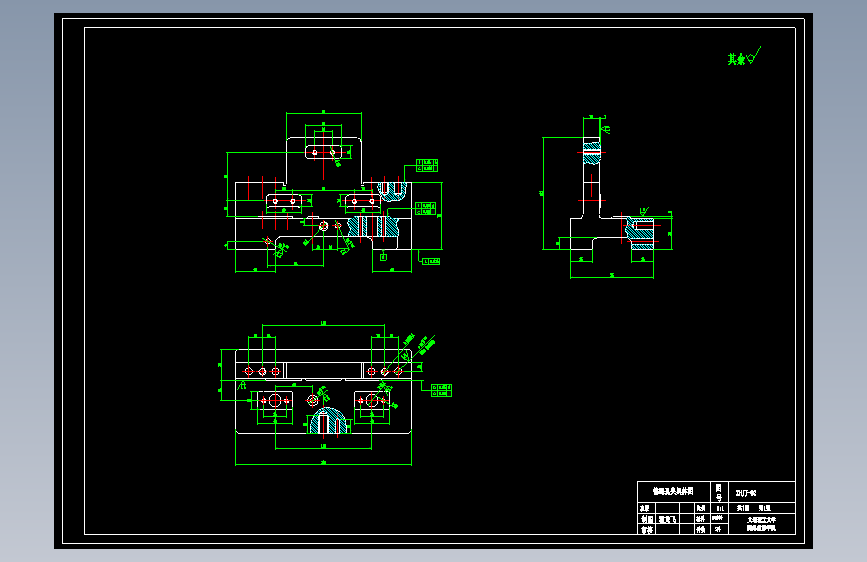Select the dome-shaped hatched section of the plan view
The image size is (867, 562).
coord(329,421)
